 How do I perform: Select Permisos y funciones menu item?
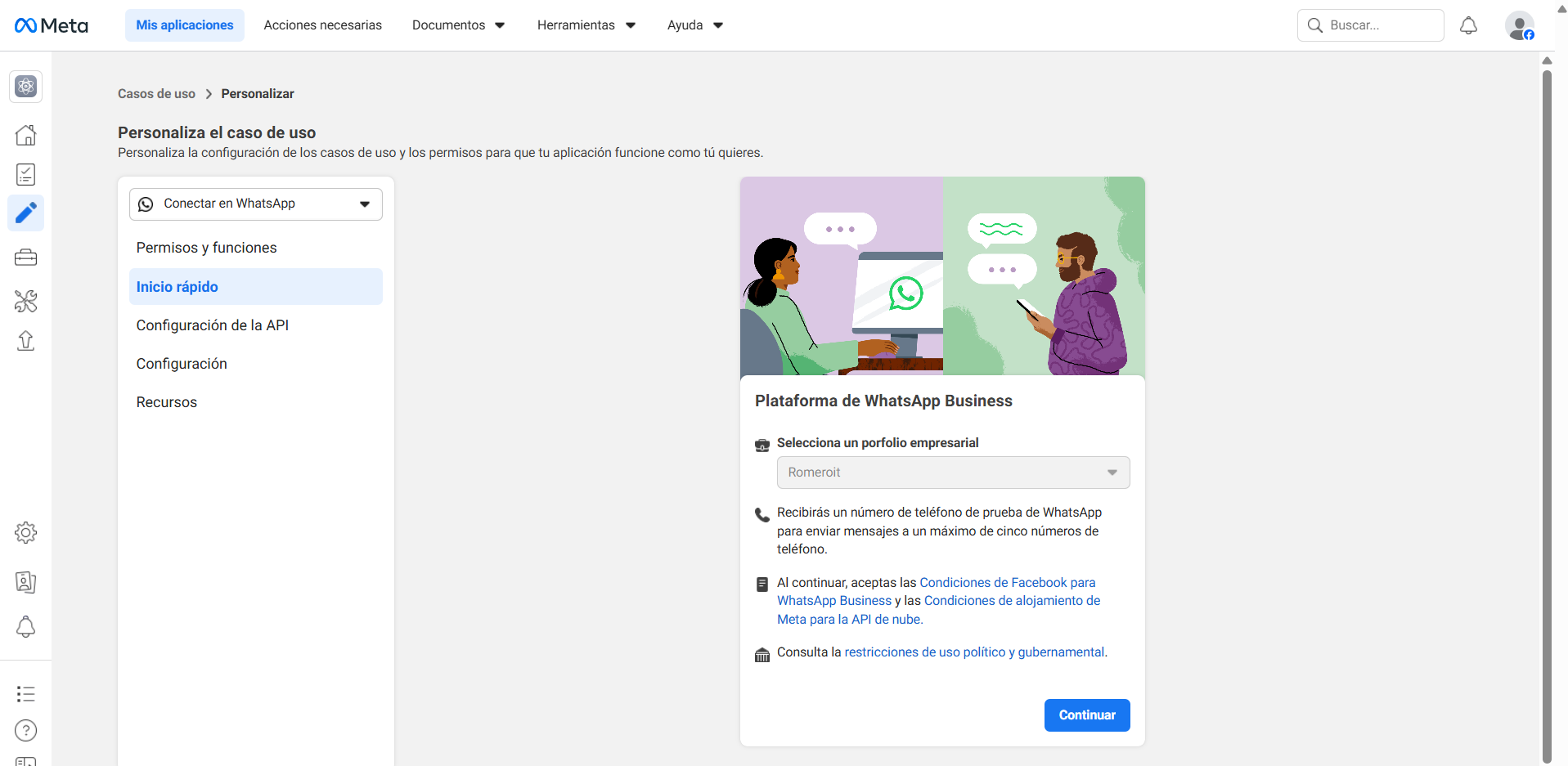tap(256, 248)
